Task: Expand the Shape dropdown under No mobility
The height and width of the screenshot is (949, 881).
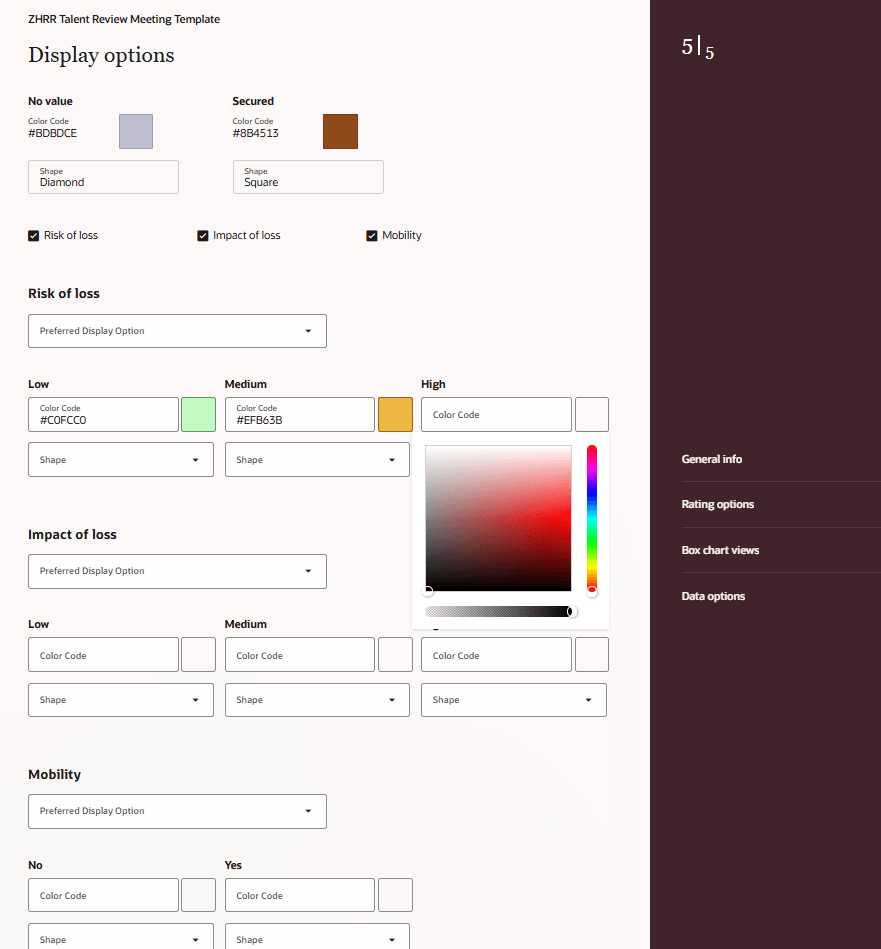Action: tap(120, 939)
